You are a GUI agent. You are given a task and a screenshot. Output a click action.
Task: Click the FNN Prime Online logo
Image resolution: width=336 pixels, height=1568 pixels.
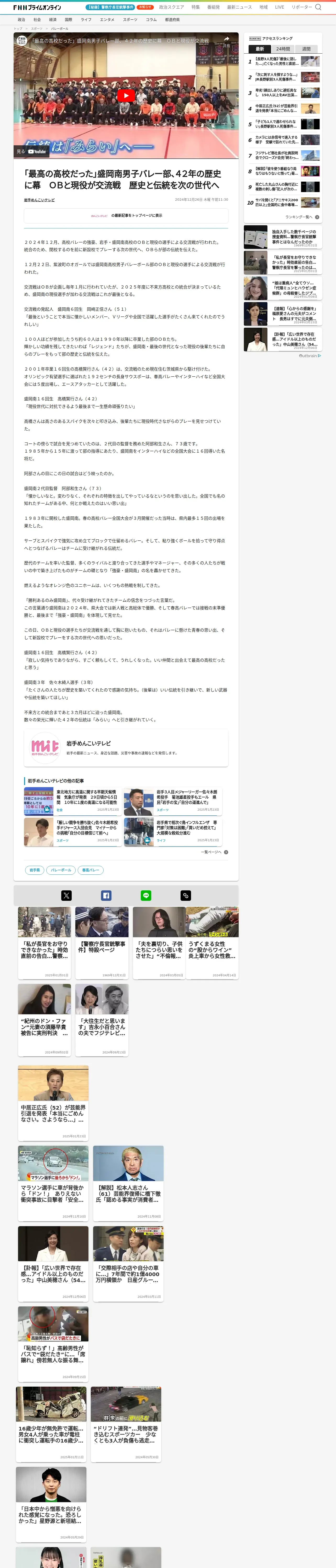coord(37,7)
